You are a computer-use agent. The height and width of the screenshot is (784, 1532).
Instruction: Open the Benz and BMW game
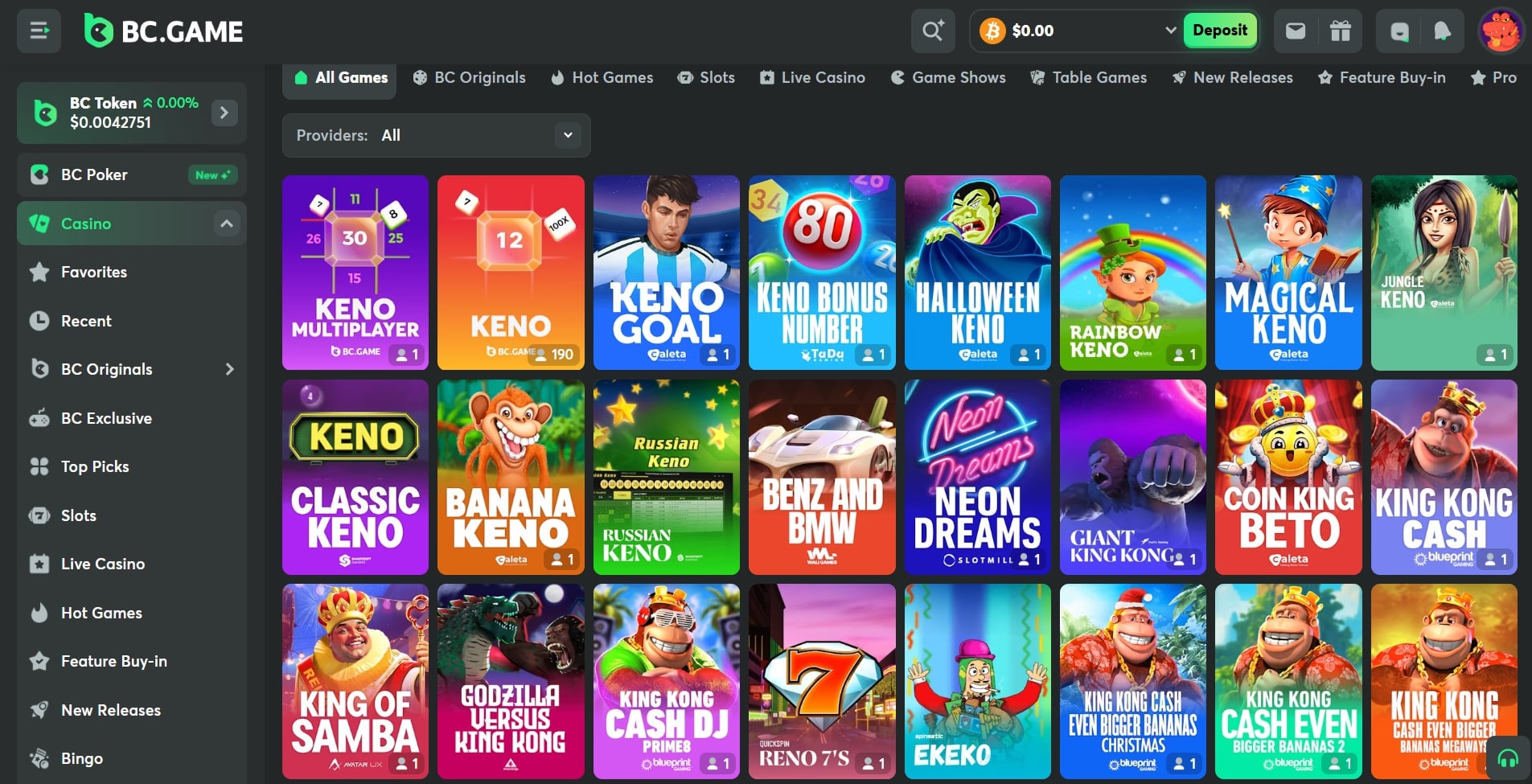pyautogui.click(x=822, y=477)
